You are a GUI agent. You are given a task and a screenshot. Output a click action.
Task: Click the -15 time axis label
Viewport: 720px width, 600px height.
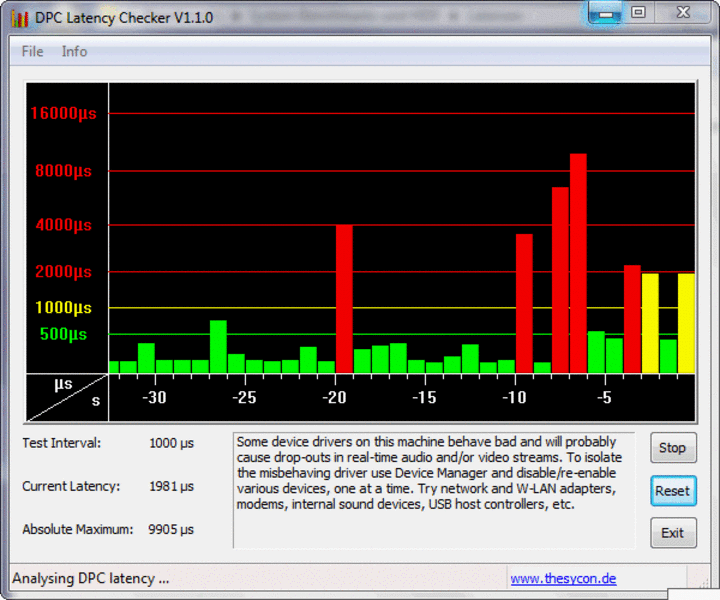point(424,397)
